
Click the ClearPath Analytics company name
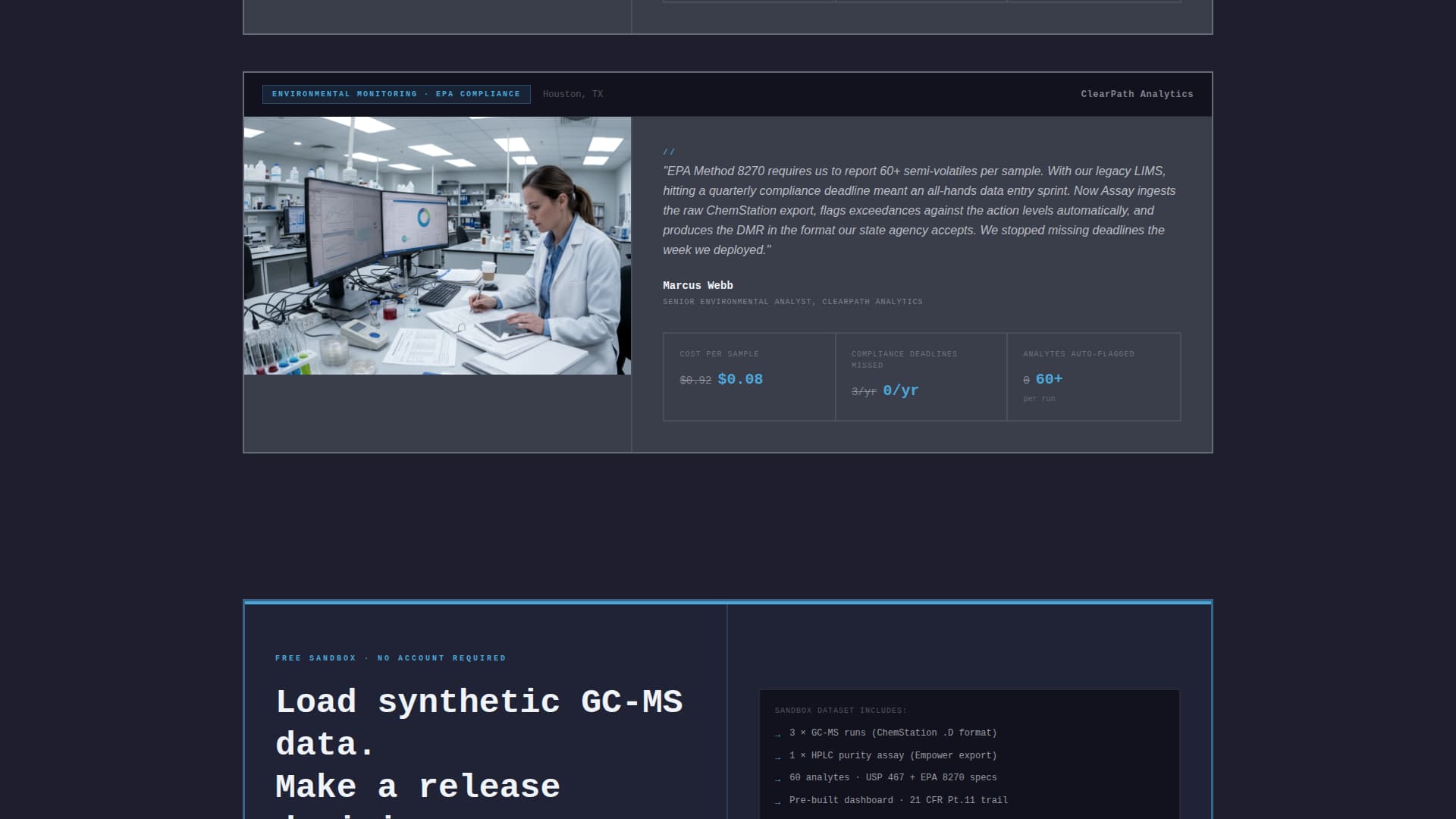tap(1137, 94)
